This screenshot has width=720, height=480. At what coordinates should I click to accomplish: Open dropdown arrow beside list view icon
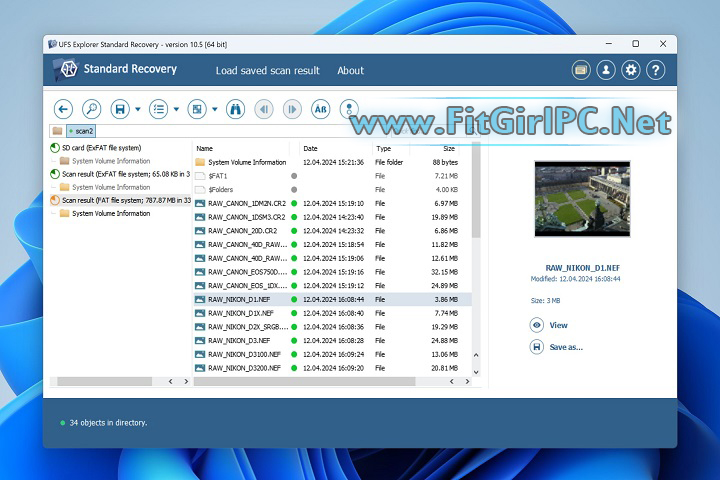176,109
